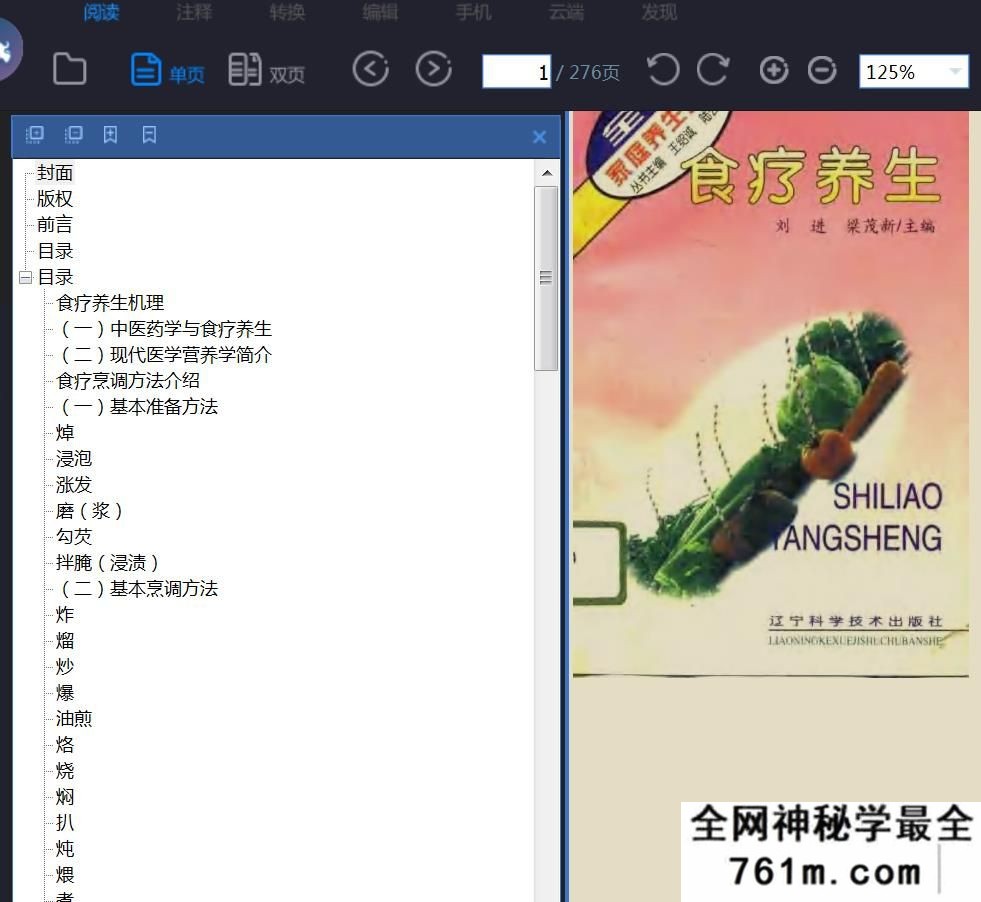This screenshot has width=981, height=902.
Task: Click the add bookmark icon
Action: click(110, 134)
